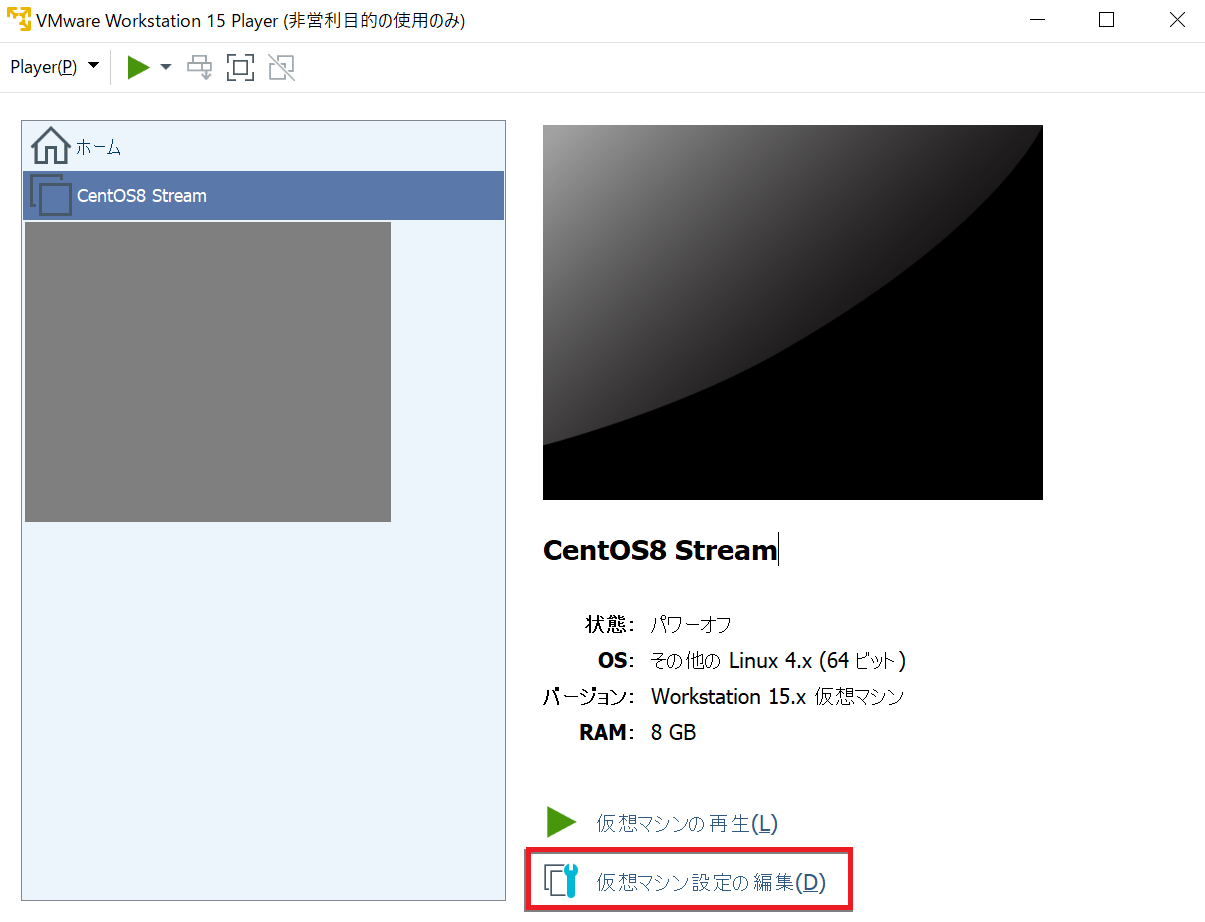
Task: Click the large green play icon beside 仮想マシンの再生
Action: (x=561, y=822)
